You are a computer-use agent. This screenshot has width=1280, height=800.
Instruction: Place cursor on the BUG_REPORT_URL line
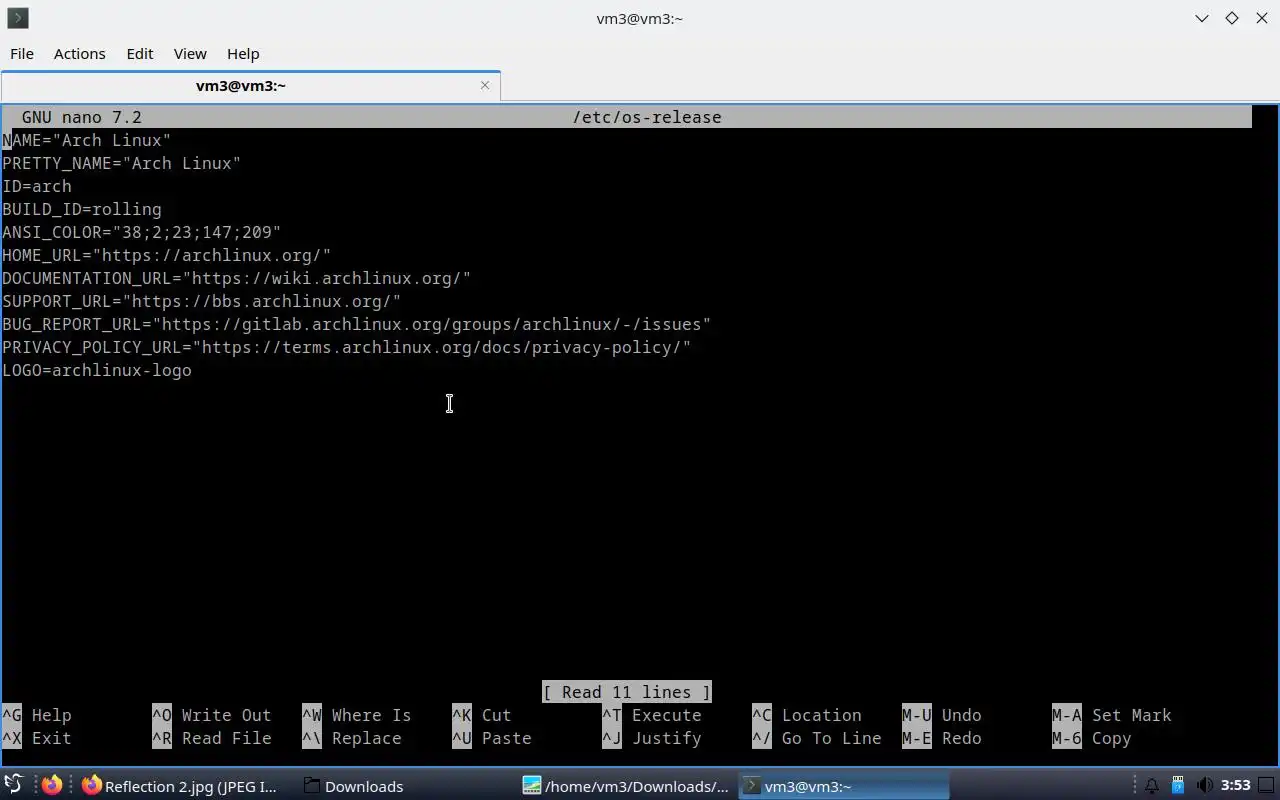click(357, 324)
